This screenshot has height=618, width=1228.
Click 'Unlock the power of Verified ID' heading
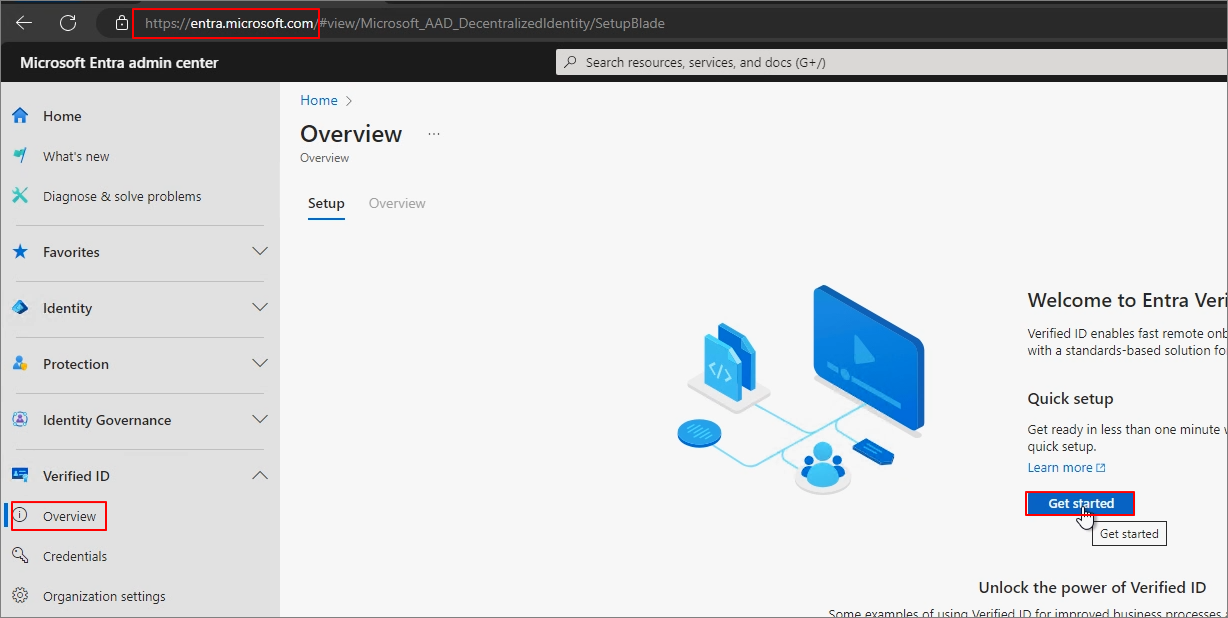pyautogui.click(x=1092, y=588)
